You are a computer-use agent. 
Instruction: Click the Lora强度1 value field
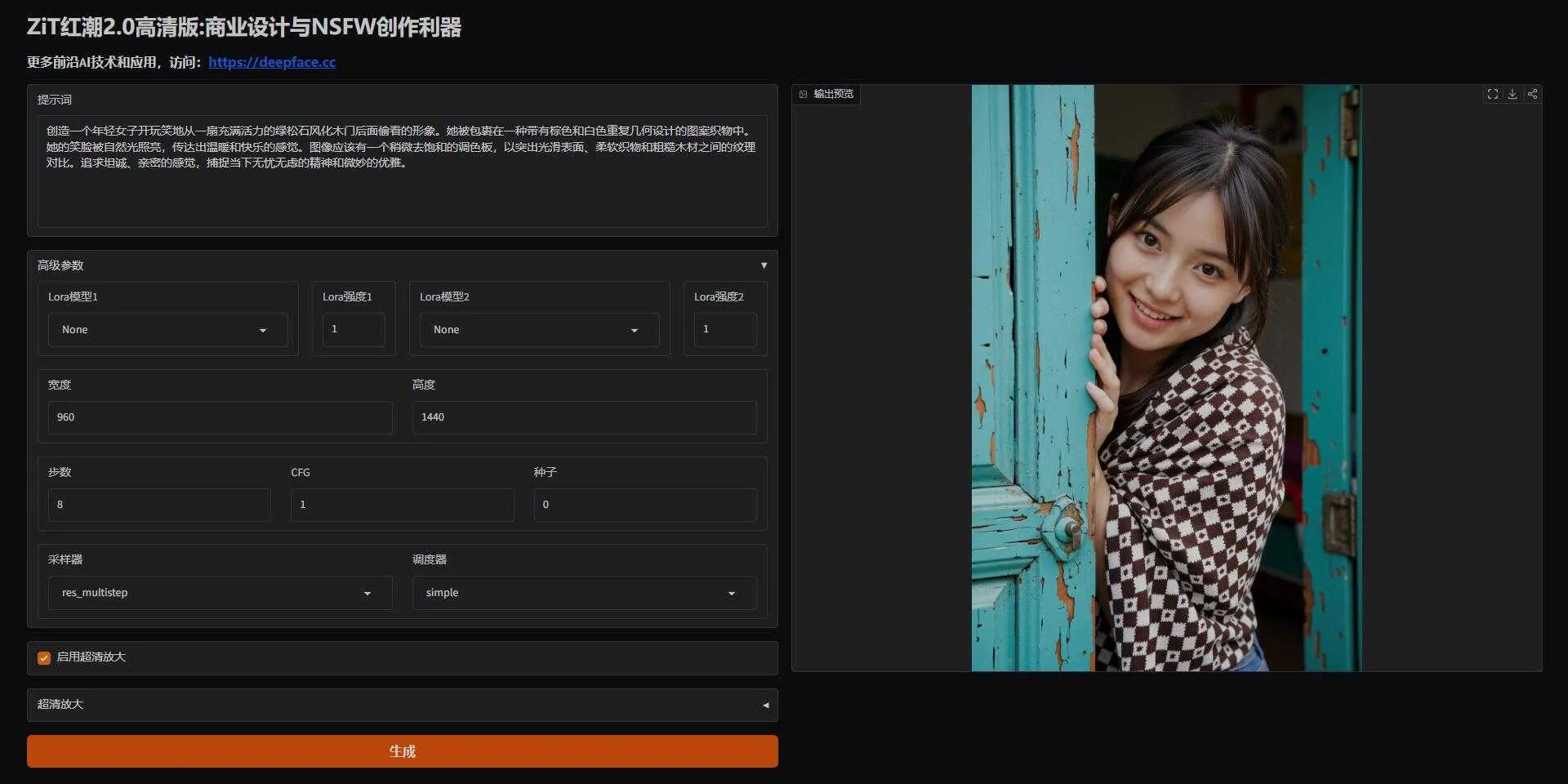point(354,329)
